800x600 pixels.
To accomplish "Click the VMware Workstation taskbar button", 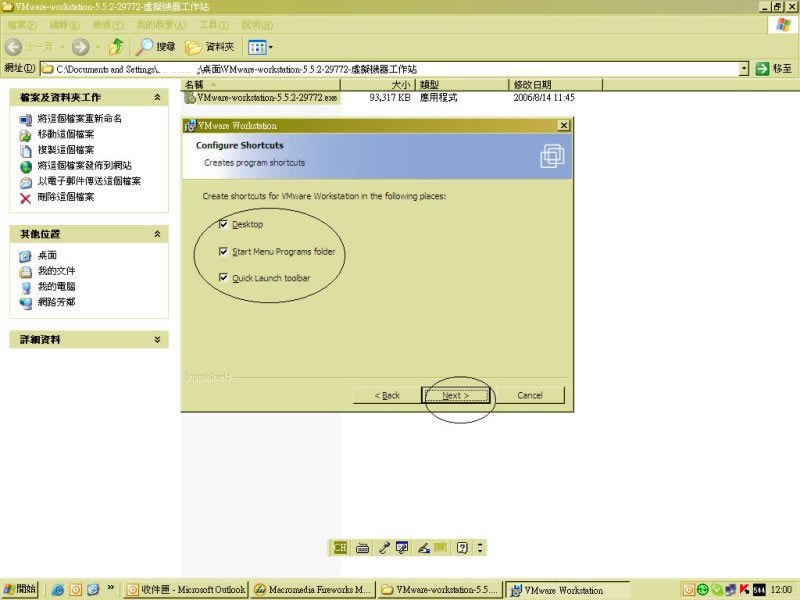I will [567, 590].
